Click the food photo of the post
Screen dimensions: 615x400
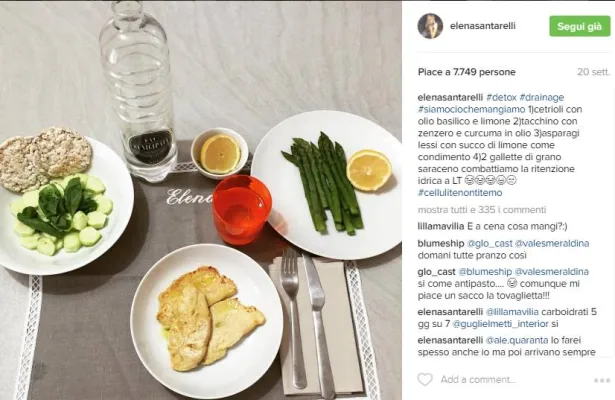coord(201,200)
